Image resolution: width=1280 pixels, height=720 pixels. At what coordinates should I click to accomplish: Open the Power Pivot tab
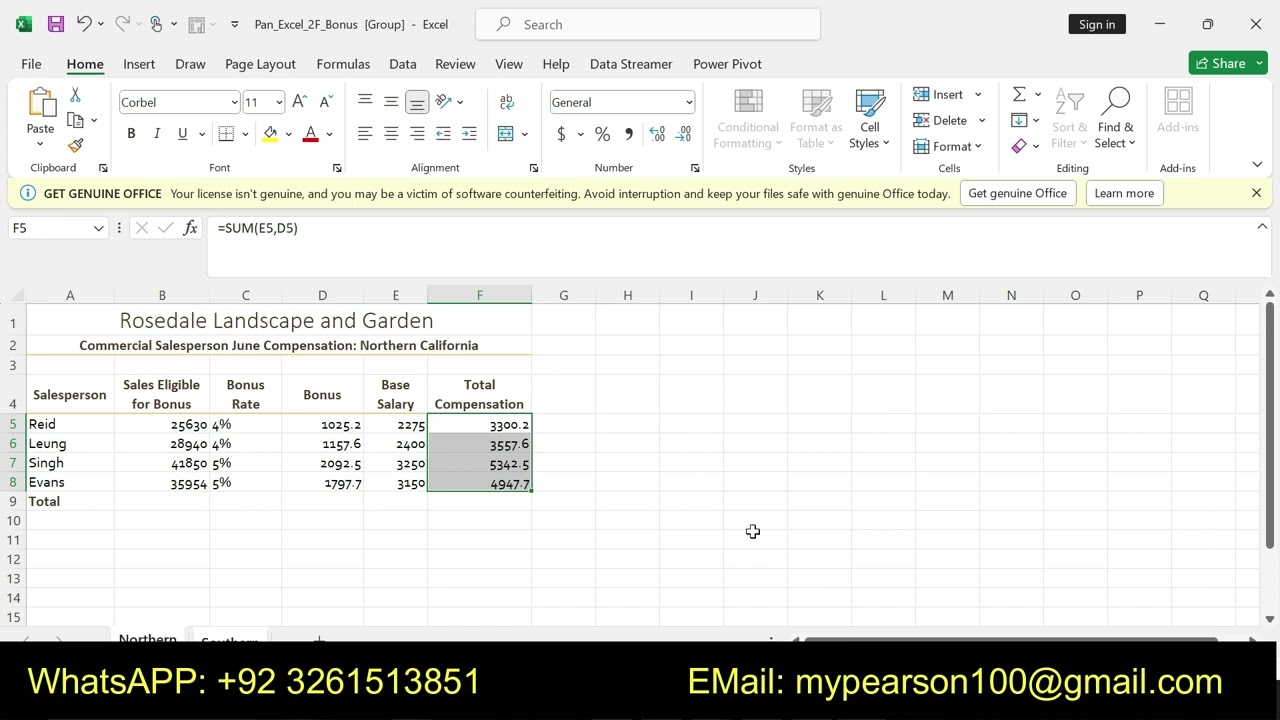[727, 64]
